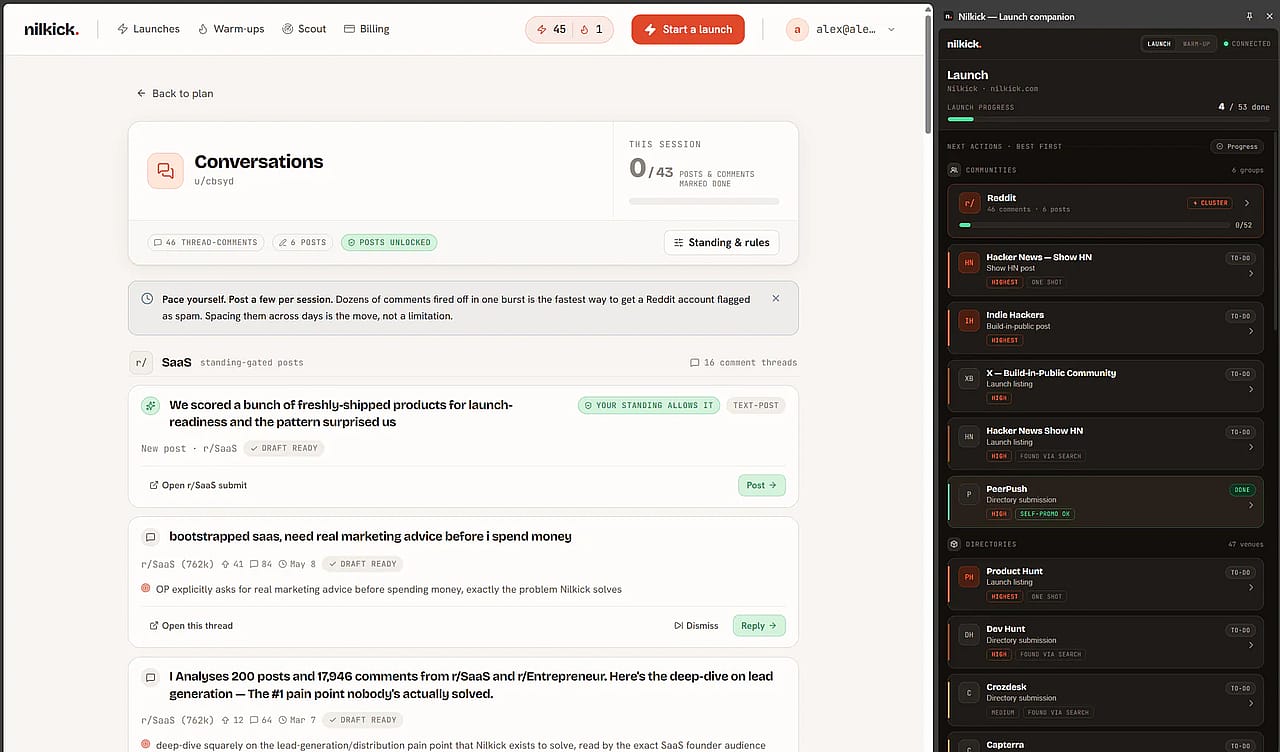Click the 16 comment threads counter
The width and height of the screenshot is (1280, 752).
click(x=744, y=362)
